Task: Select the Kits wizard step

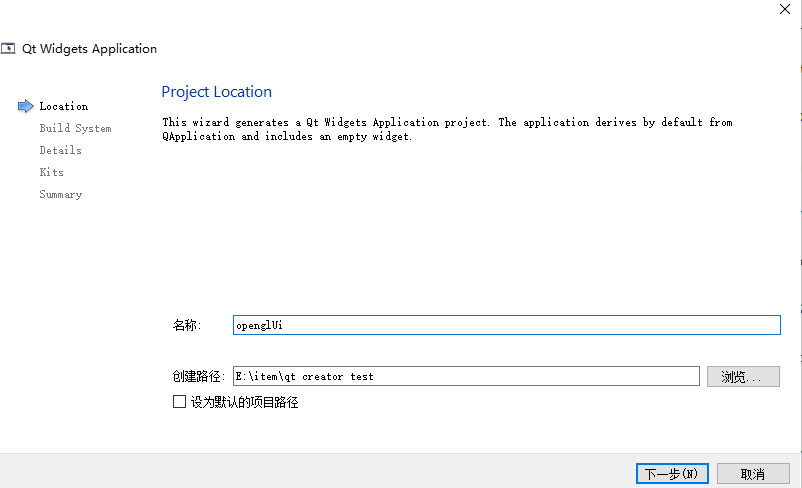Action: 52,172
